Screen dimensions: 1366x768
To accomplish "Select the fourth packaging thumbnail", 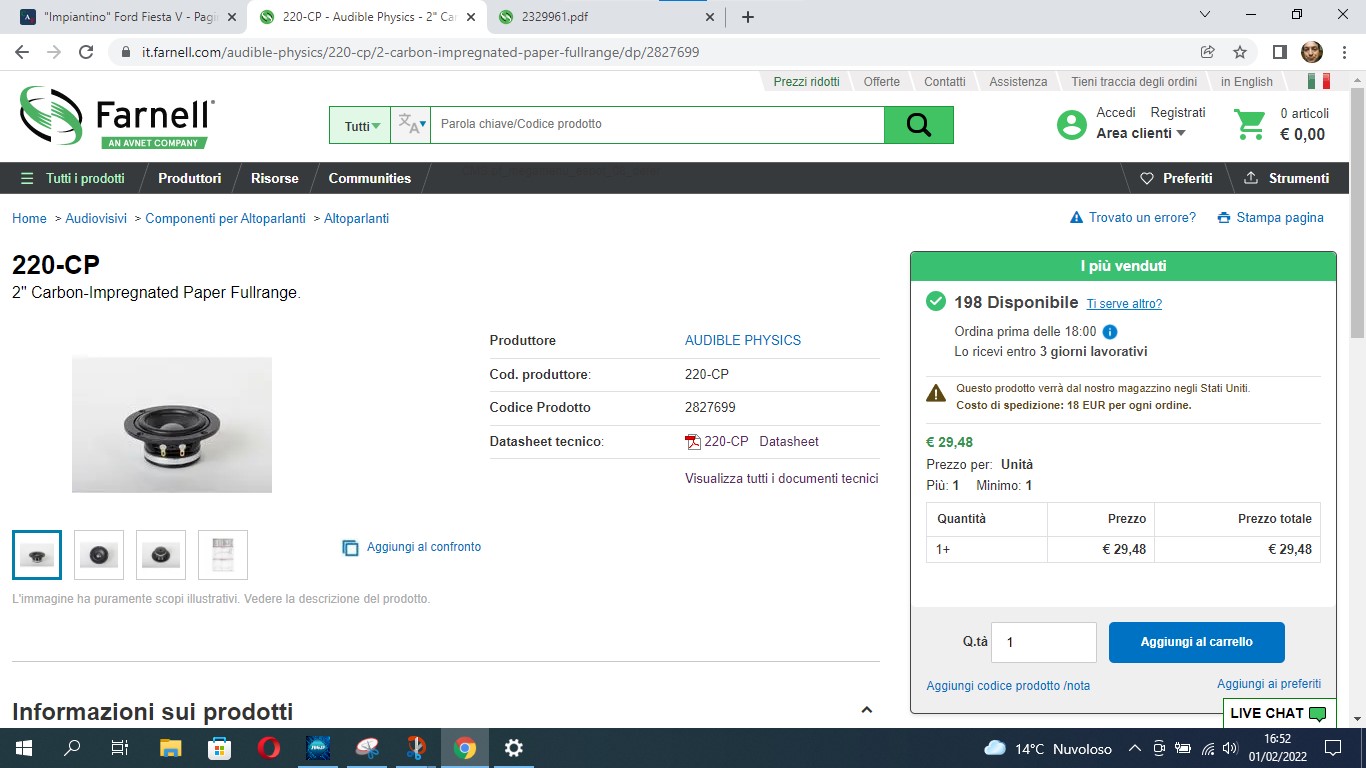I will [223, 555].
